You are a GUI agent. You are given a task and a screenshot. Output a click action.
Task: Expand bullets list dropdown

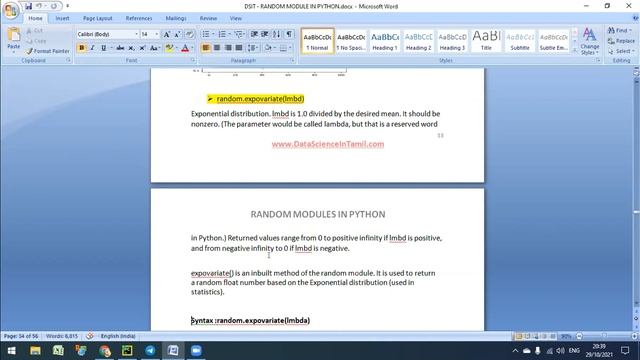[213, 34]
